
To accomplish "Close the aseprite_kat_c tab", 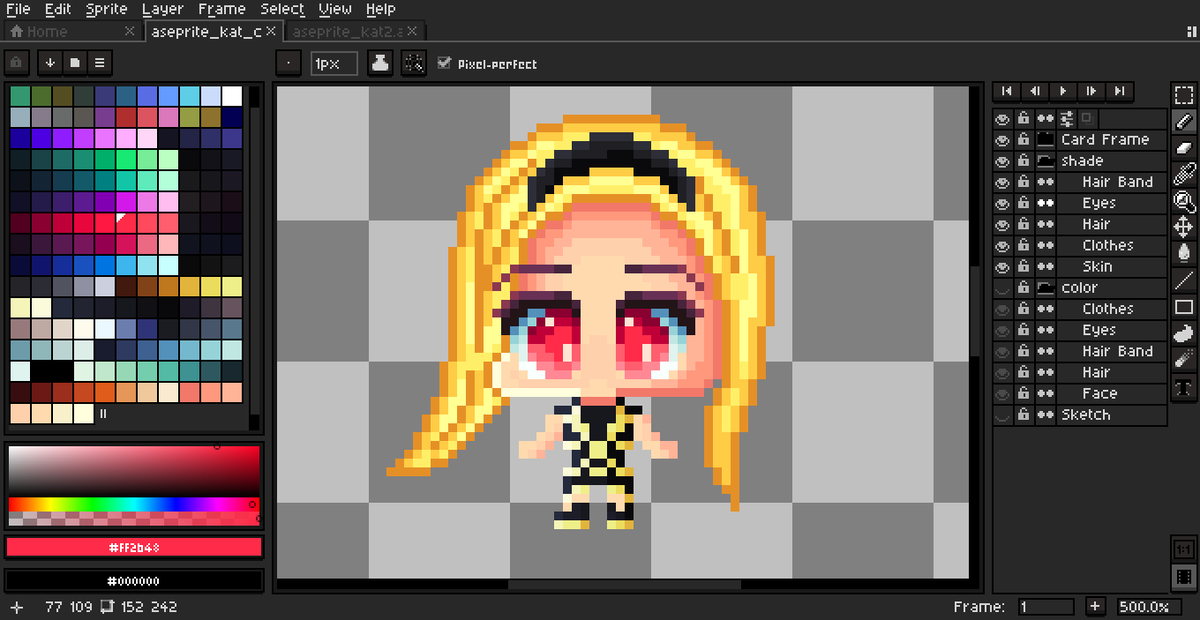I will (x=271, y=32).
